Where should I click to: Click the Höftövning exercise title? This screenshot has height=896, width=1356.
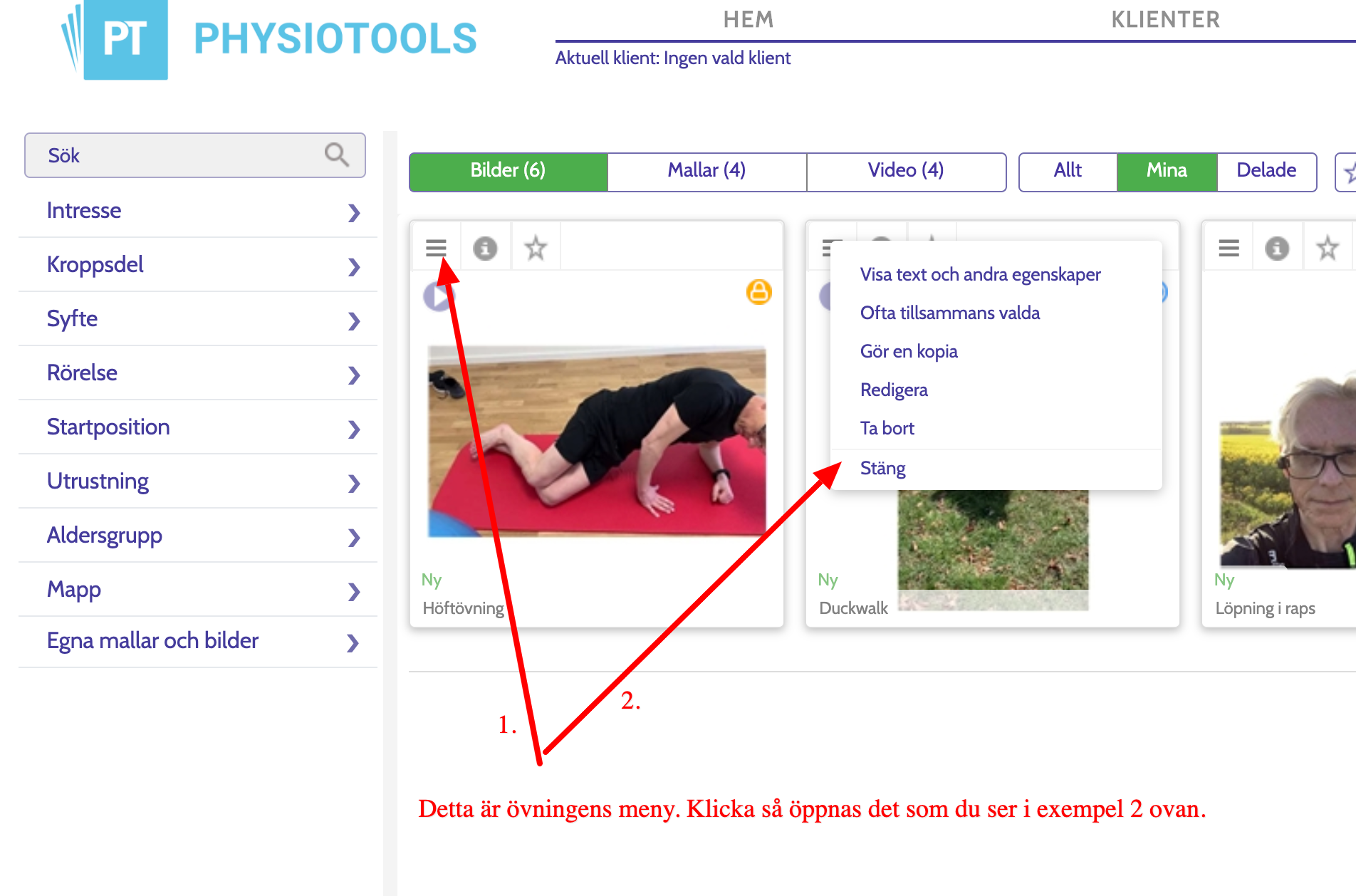[463, 608]
